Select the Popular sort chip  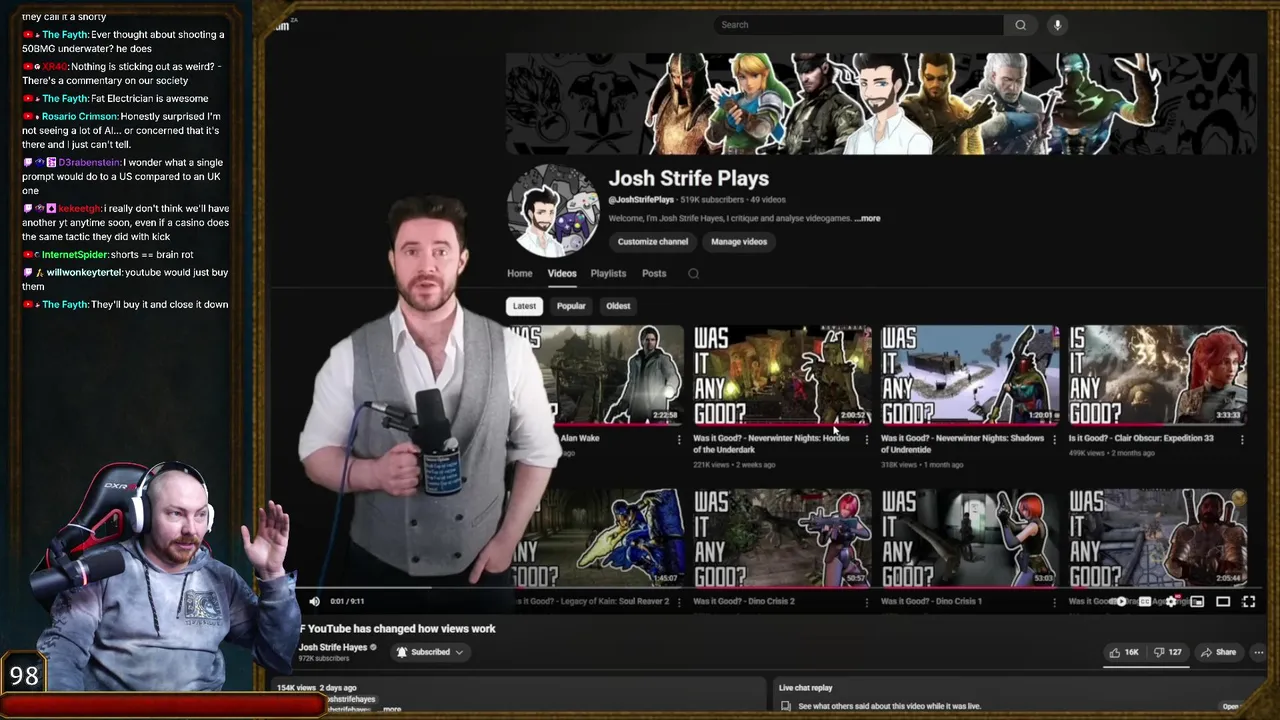(x=571, y=306)
